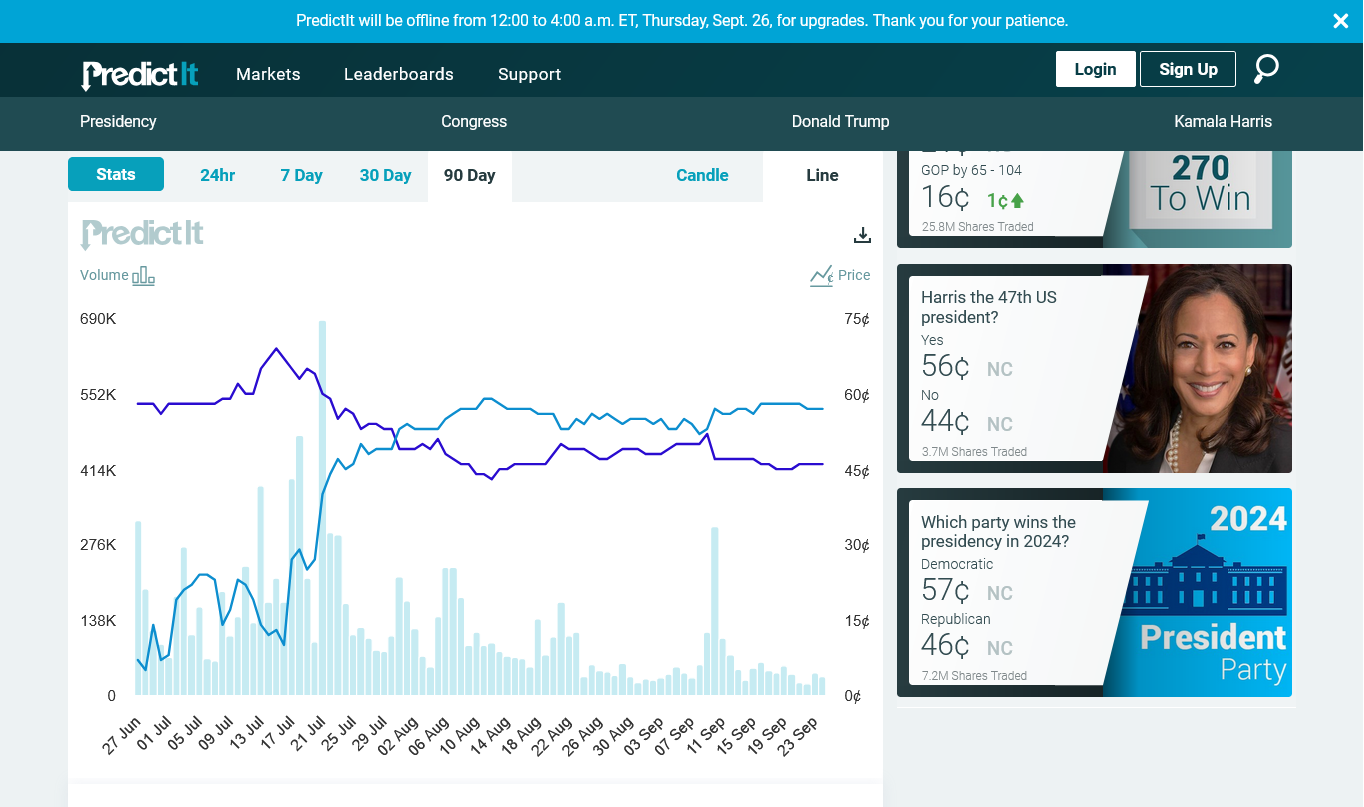Click the PredictIt logo in header
Screen dimensions: 1364x807
click(140, 75)
